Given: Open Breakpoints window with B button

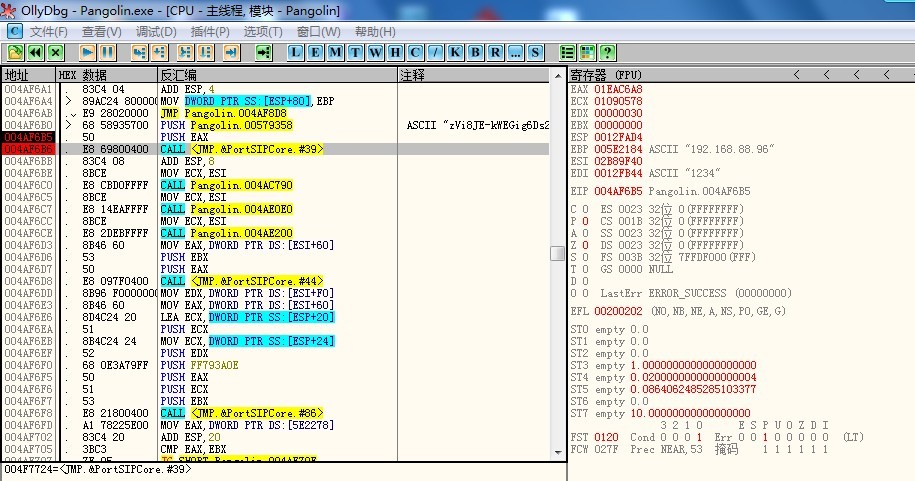Looking at the screenshot, I should point(475,53).
